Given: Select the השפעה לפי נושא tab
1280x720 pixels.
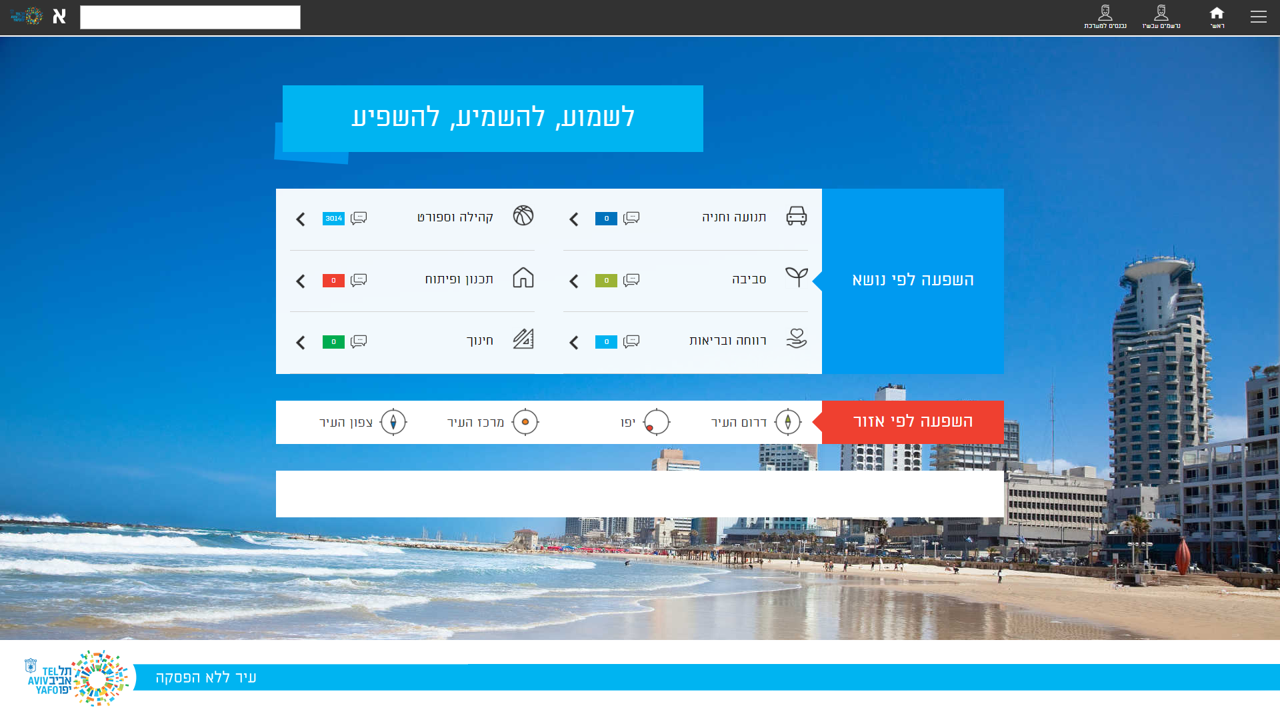Looking at the screenshot, I should pyautogui.click(x=912, y=281).
